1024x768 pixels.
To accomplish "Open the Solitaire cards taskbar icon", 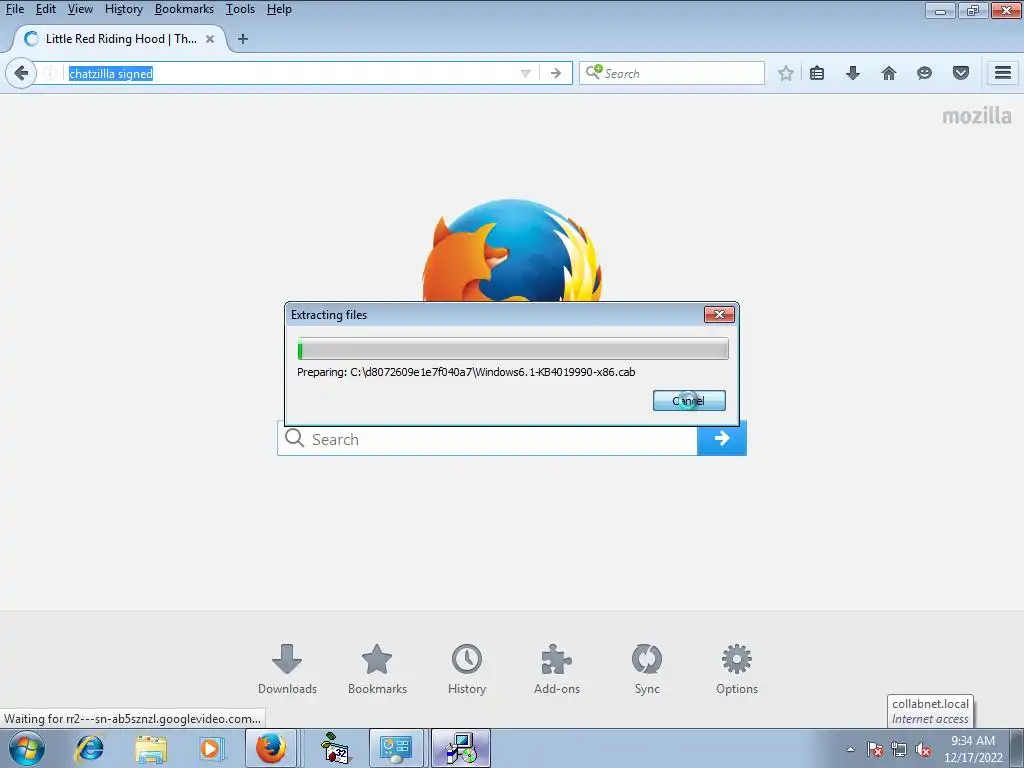I will coord(335,748).
